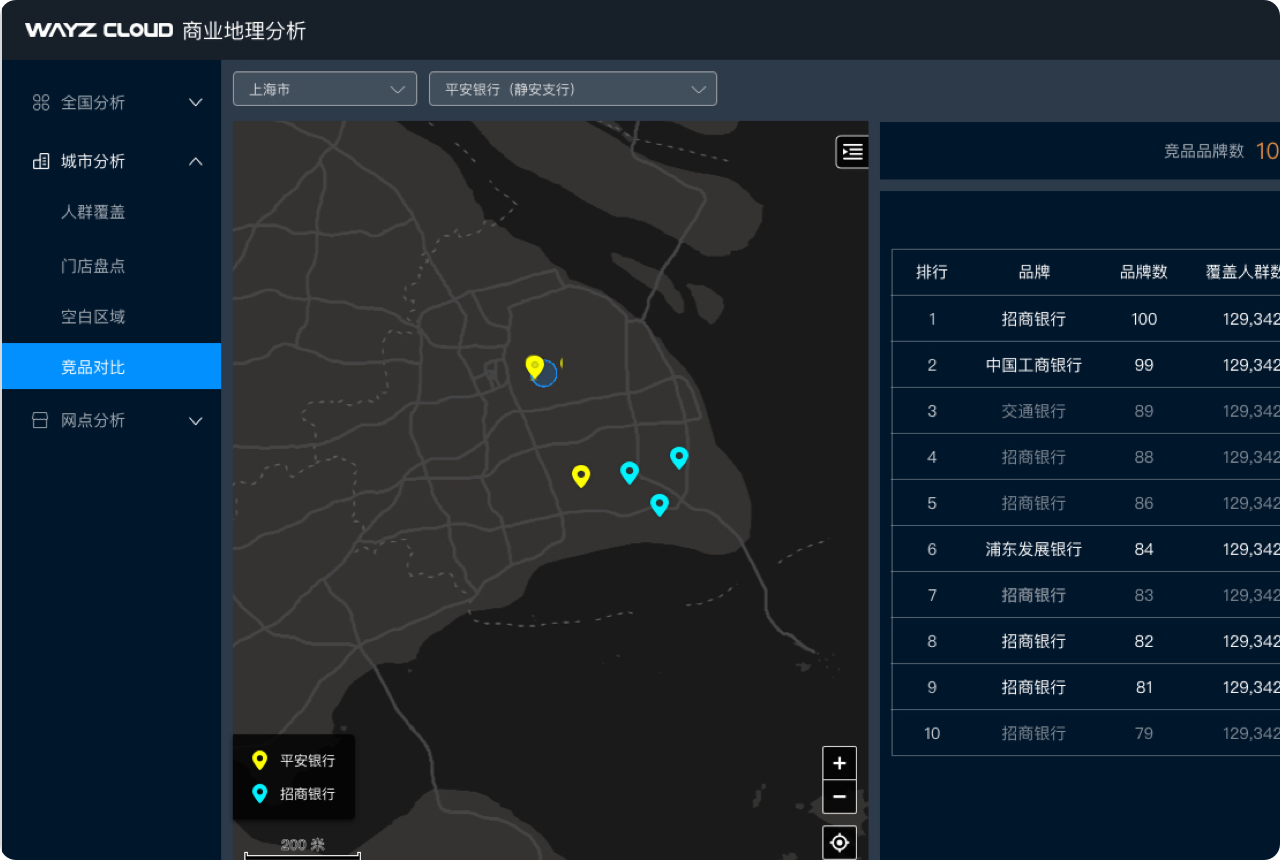Open 门店盘点 in sidebar

pos(93,266)
